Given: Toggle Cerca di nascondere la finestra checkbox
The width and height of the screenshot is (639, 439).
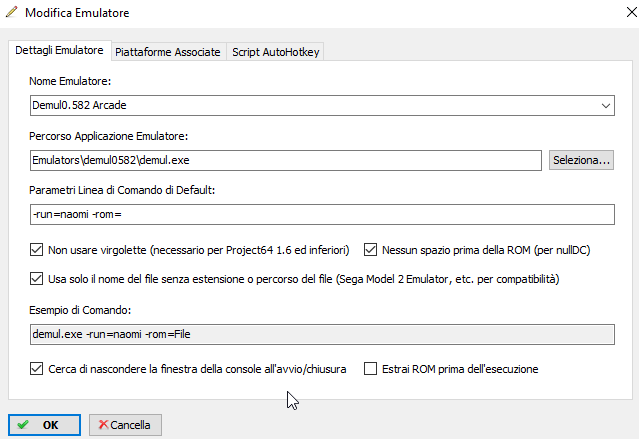Looking at the screenshot, I should click(x=37, y=369).
